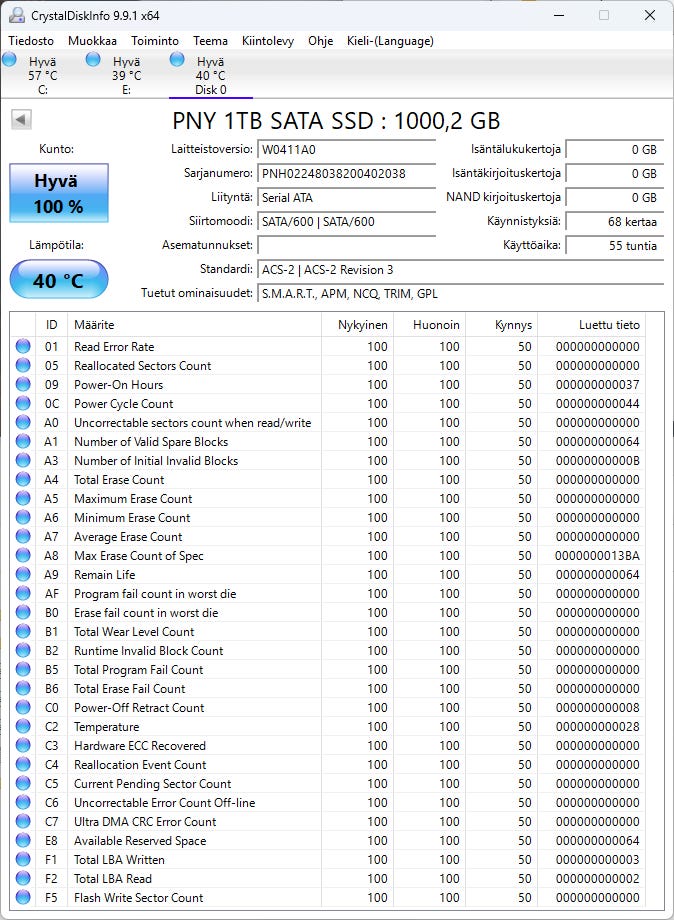Click the status orb for Power-Off Retract Count
The height and width of the screenshot is (920, 674).
pyautogui.click(x=23, y=708)
